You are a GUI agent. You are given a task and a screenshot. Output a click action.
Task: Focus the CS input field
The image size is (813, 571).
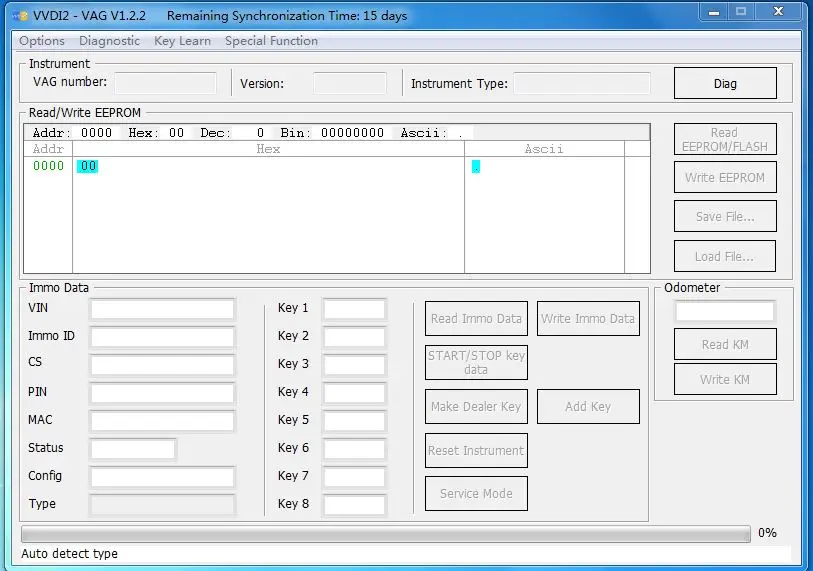[x=162, y=365]
